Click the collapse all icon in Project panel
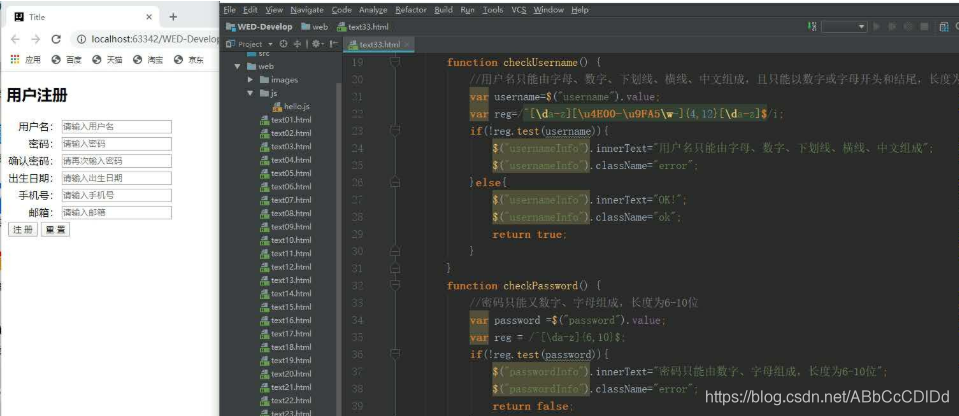 point(298,44)
